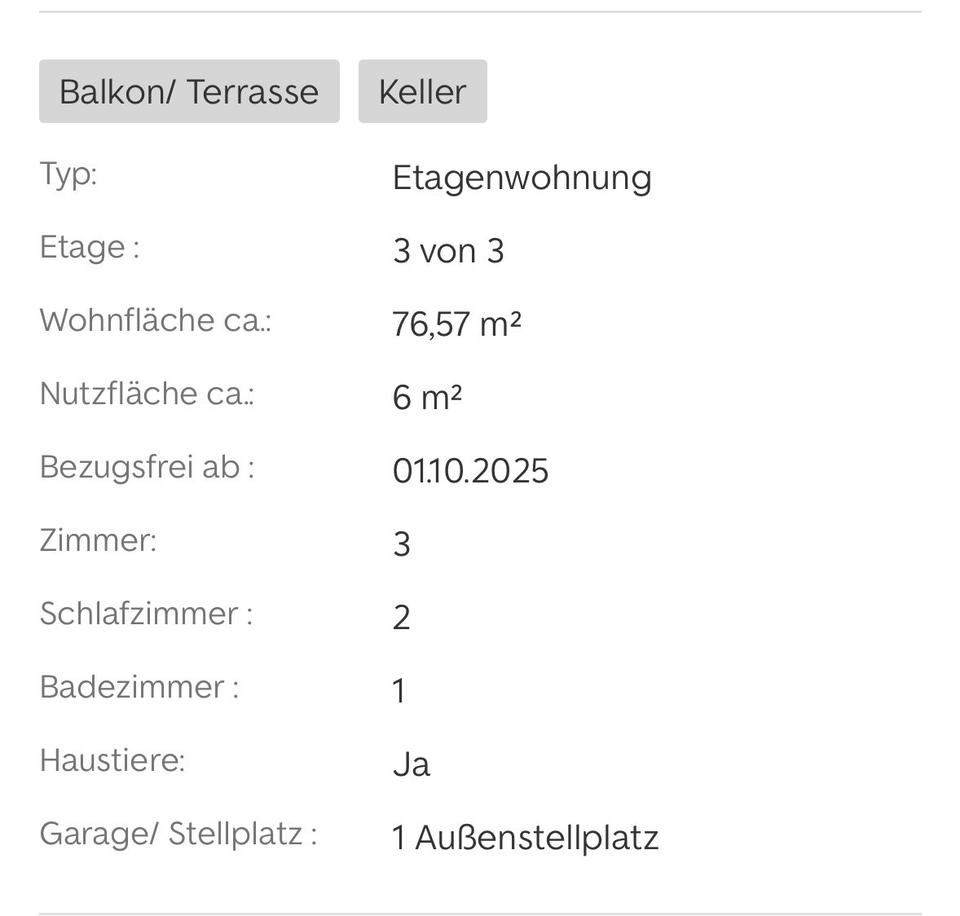Click the Garage/ Stellplatz label
960x916 pixels.
[x=178, y=833]
